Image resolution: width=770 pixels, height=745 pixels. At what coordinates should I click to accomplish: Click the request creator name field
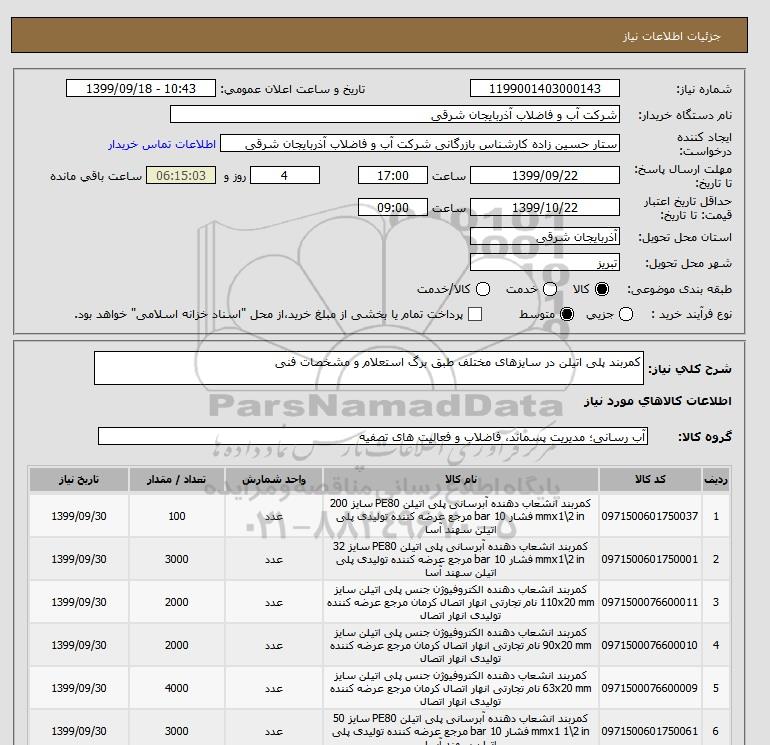click(x=420, y=143)
